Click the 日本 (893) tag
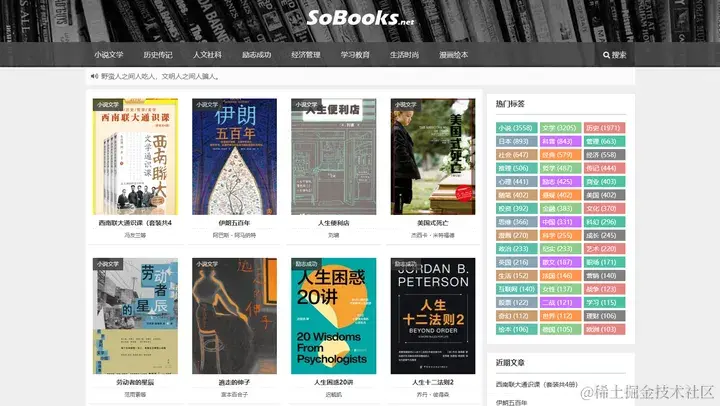Viewport: 720px width, 406px height. 517,141
